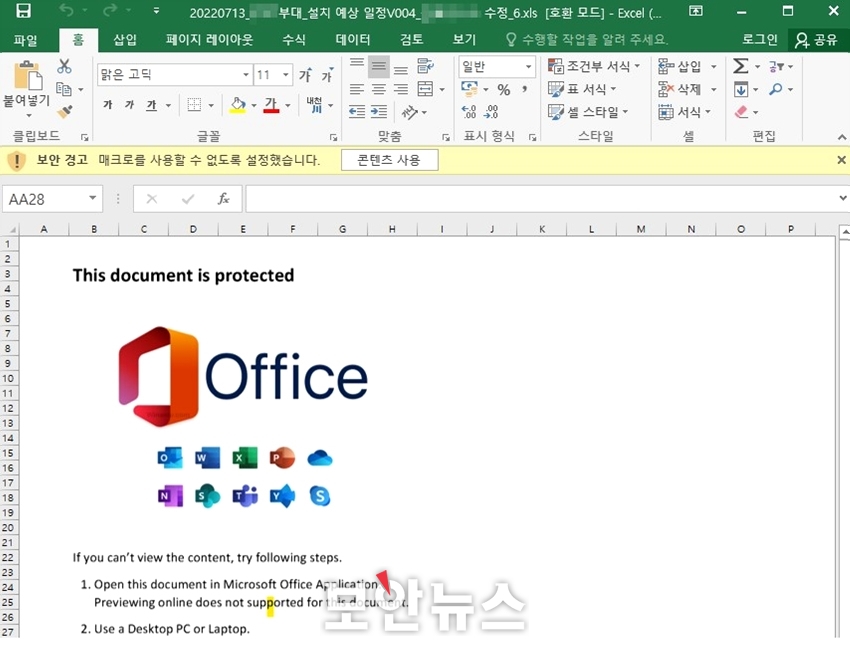
Task: Apply percent style
Action: 504,89
